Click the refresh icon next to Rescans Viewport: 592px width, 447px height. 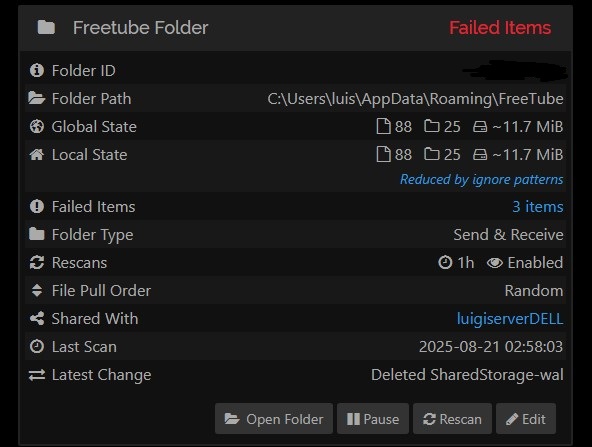tap(37, 262)
